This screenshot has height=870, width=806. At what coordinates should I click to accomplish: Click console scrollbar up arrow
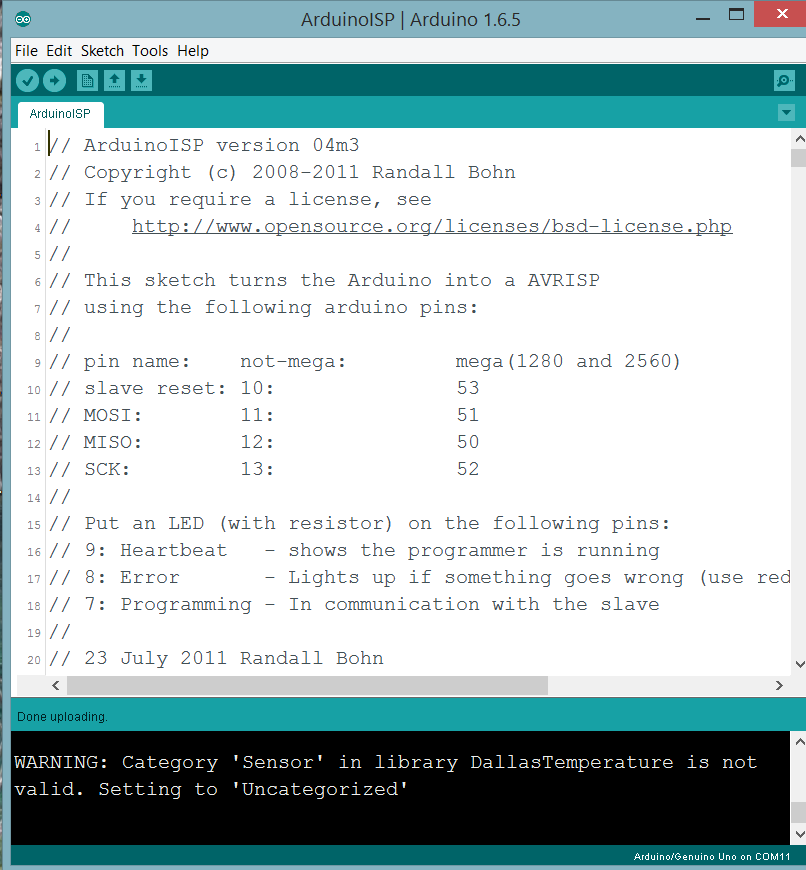pyautogui.click(x=799, y=742)
